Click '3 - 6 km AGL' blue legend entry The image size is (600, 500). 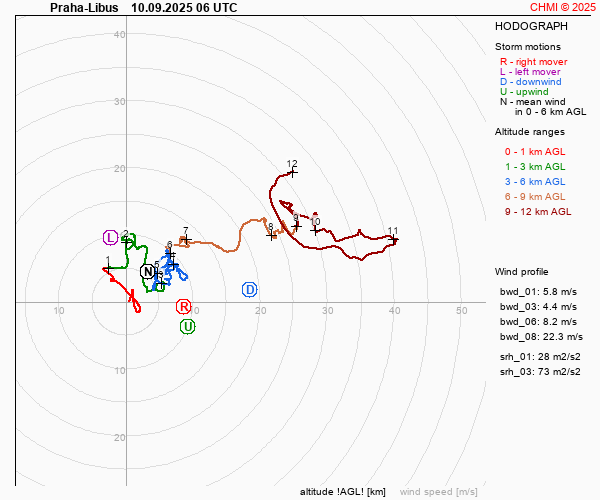535,181
